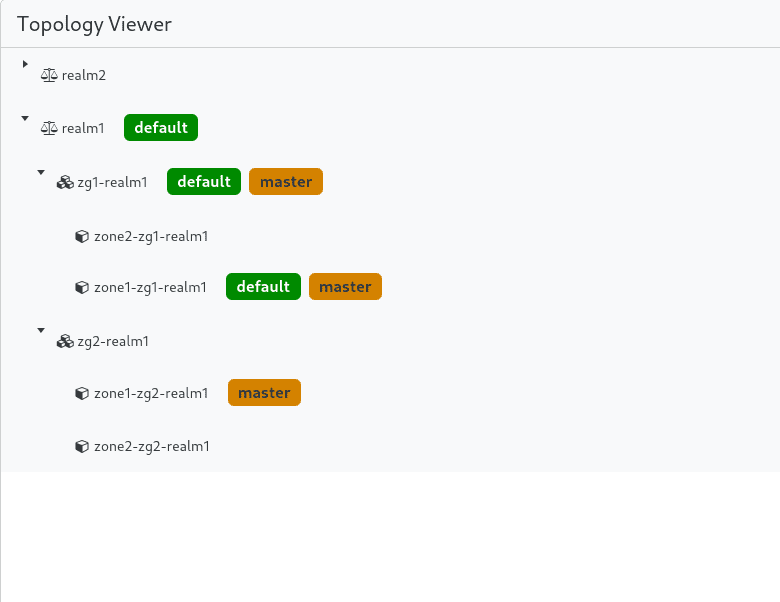
Task: Click the zg2-realm1 zonegroup cubes icon
Action: click(x=65, y=341)
